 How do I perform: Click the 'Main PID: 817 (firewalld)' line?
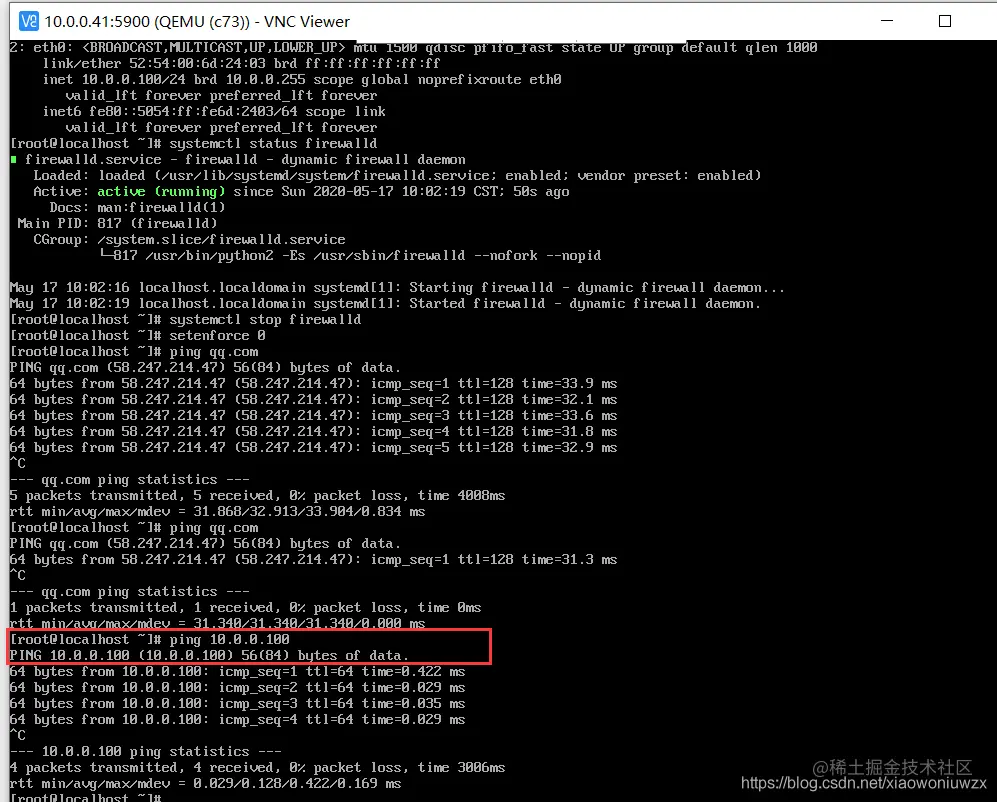pyautogui.click(x=117, y=223)
